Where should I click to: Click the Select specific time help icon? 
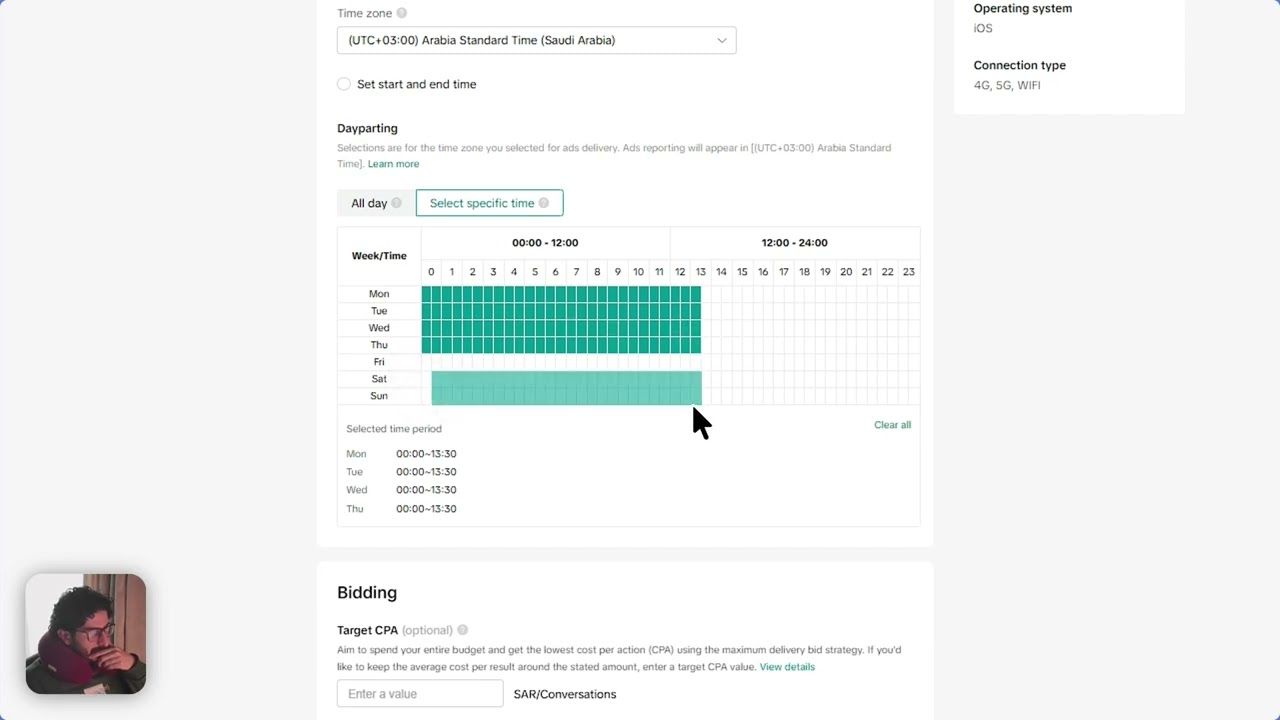coord(544,203)
